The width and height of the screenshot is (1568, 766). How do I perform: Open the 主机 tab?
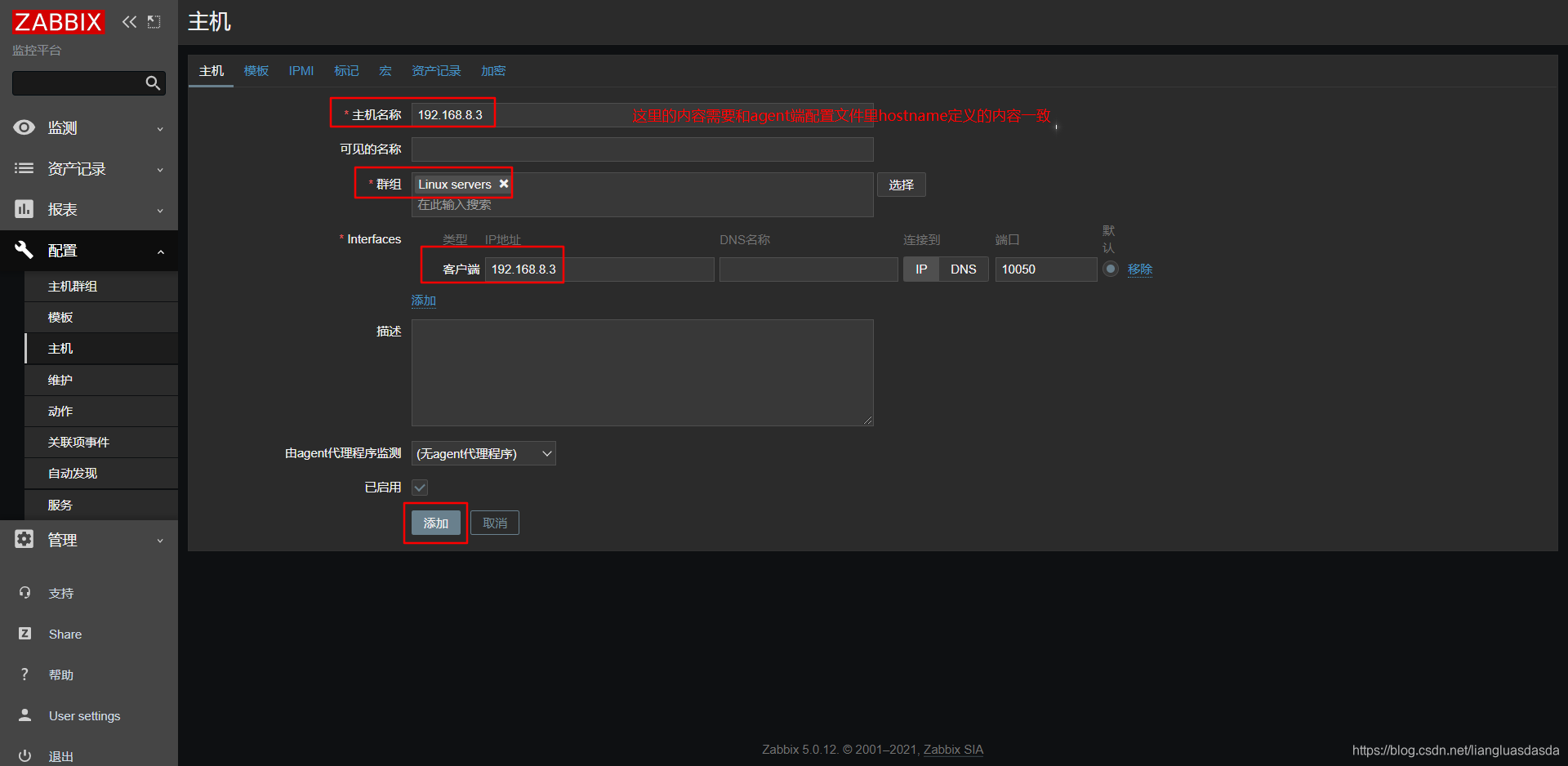click(x=212, y=71)
